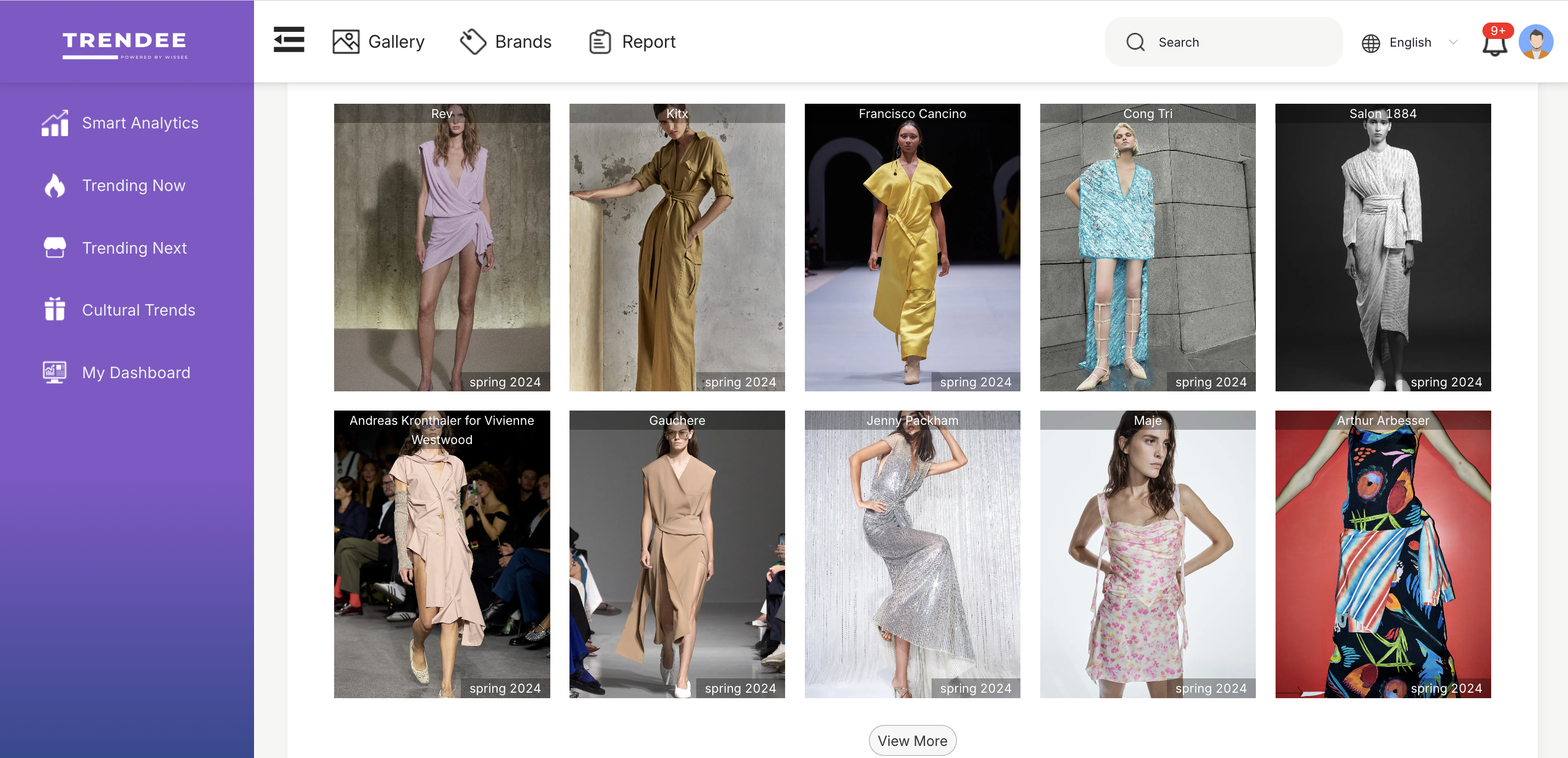Click the Trending Next store icon
Image resolution: width=1568 pixels, height=758 pixels.
pos(55,248)
